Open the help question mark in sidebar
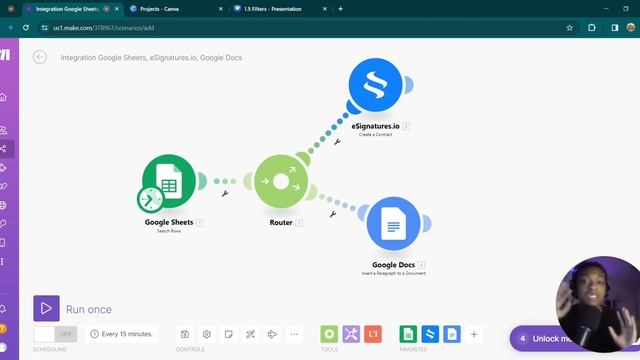This screenshot has height=360, width=640. tap(3, 328)
